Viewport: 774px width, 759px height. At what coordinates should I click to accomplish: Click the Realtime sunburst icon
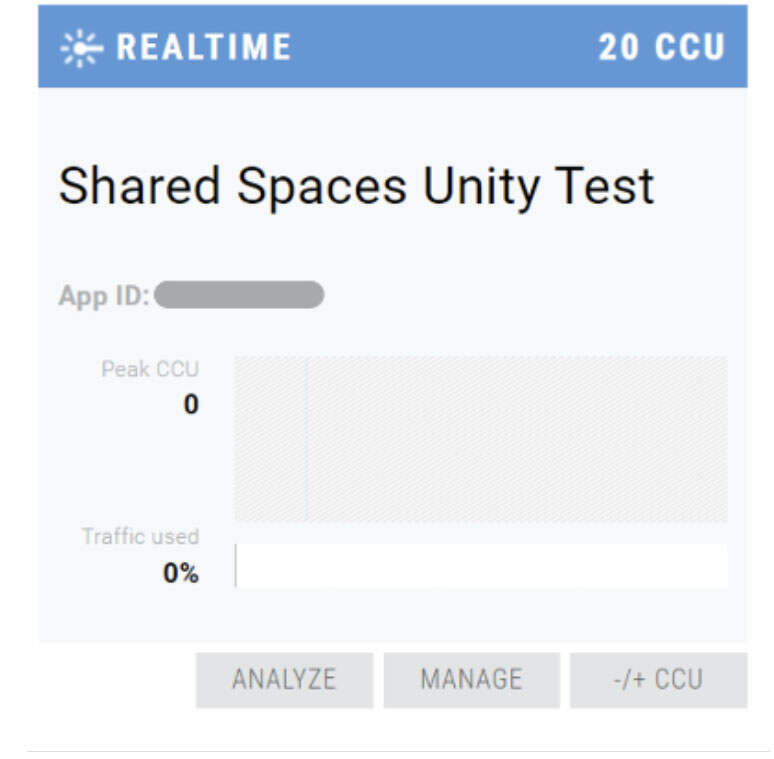coord(79,48)
